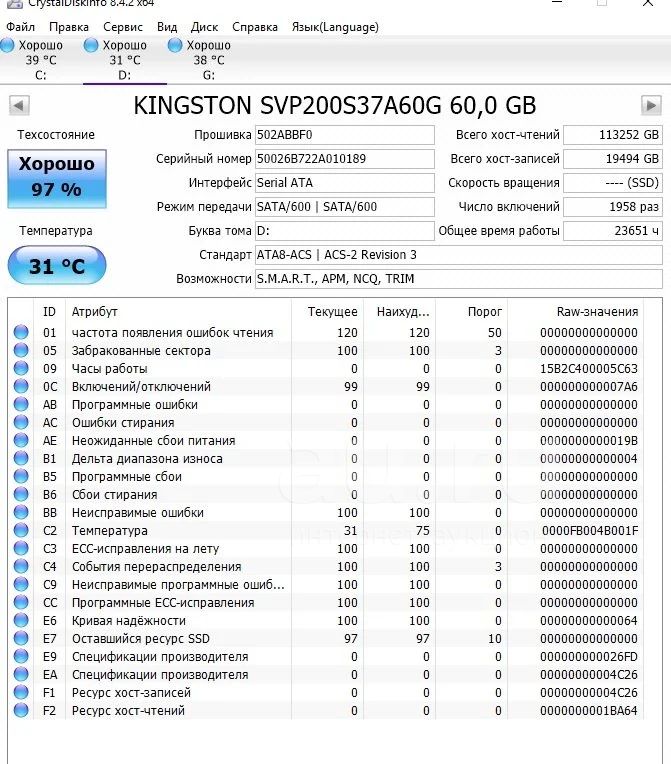Screen dimensions: 671x764
Task: Click power-on hours value 23651 ч
Action: (613, 230)
